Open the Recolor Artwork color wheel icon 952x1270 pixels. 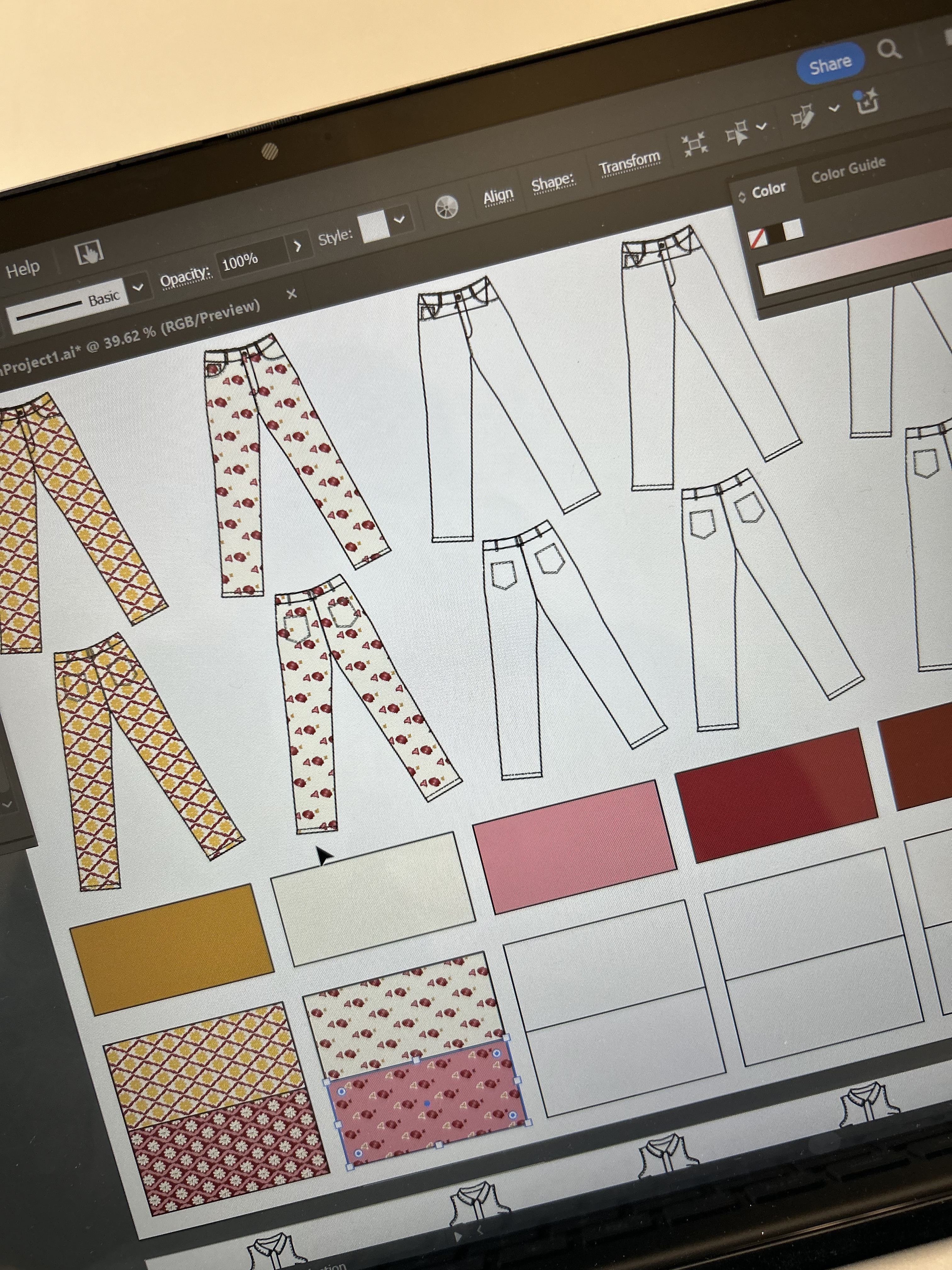click(446, 207)
